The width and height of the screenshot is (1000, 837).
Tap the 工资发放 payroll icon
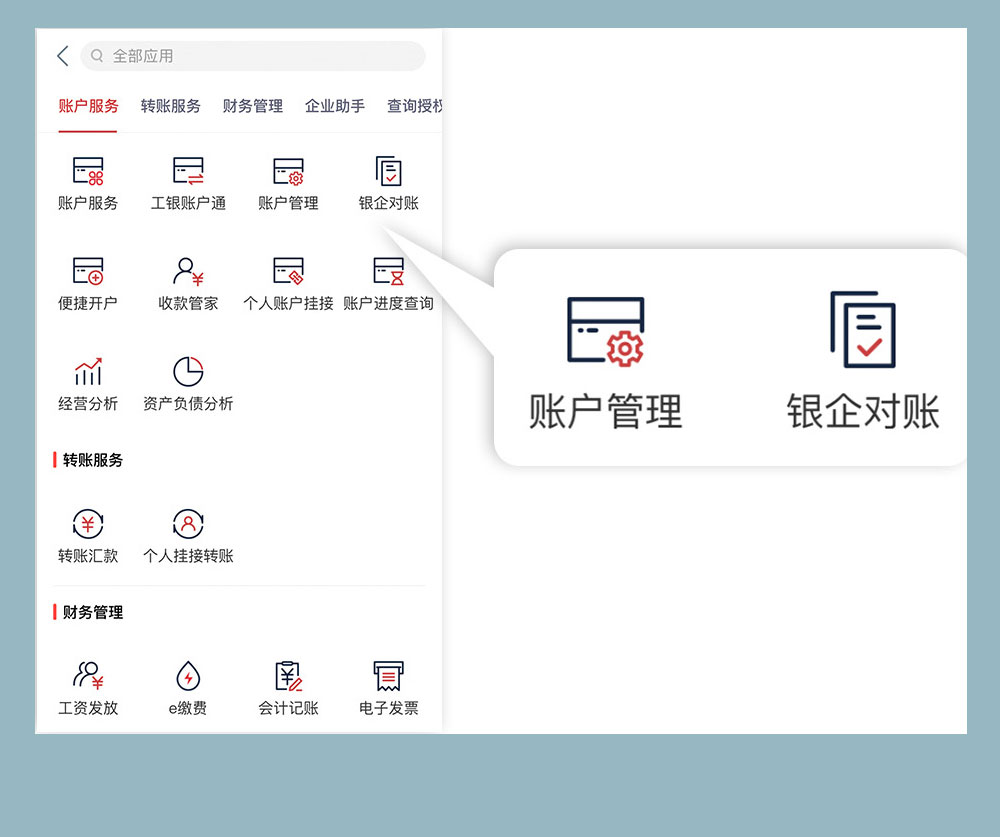[x=88, y=676]
